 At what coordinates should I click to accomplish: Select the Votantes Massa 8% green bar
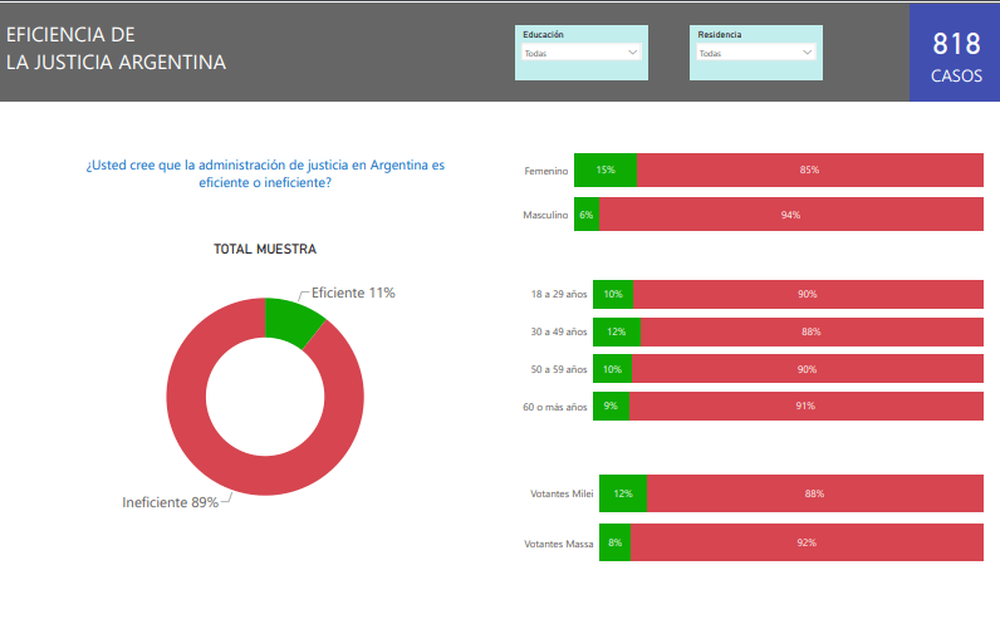click(615, 543)
